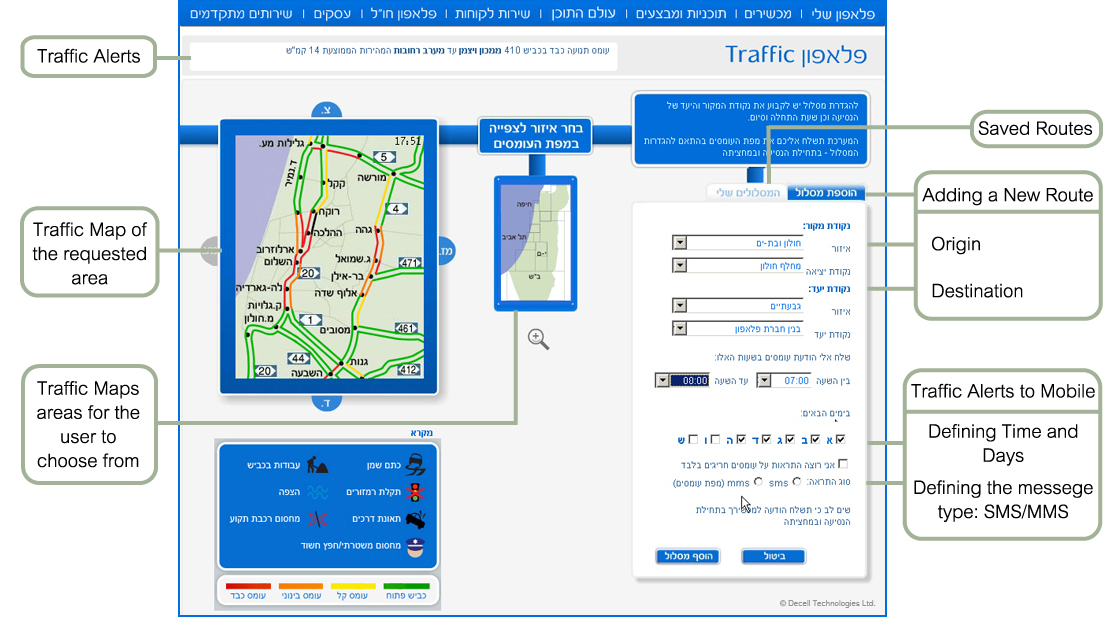Screen dimensions: 1116x617
Task: Click the magnifier zoom icon below the mini map
Action: 538,339
